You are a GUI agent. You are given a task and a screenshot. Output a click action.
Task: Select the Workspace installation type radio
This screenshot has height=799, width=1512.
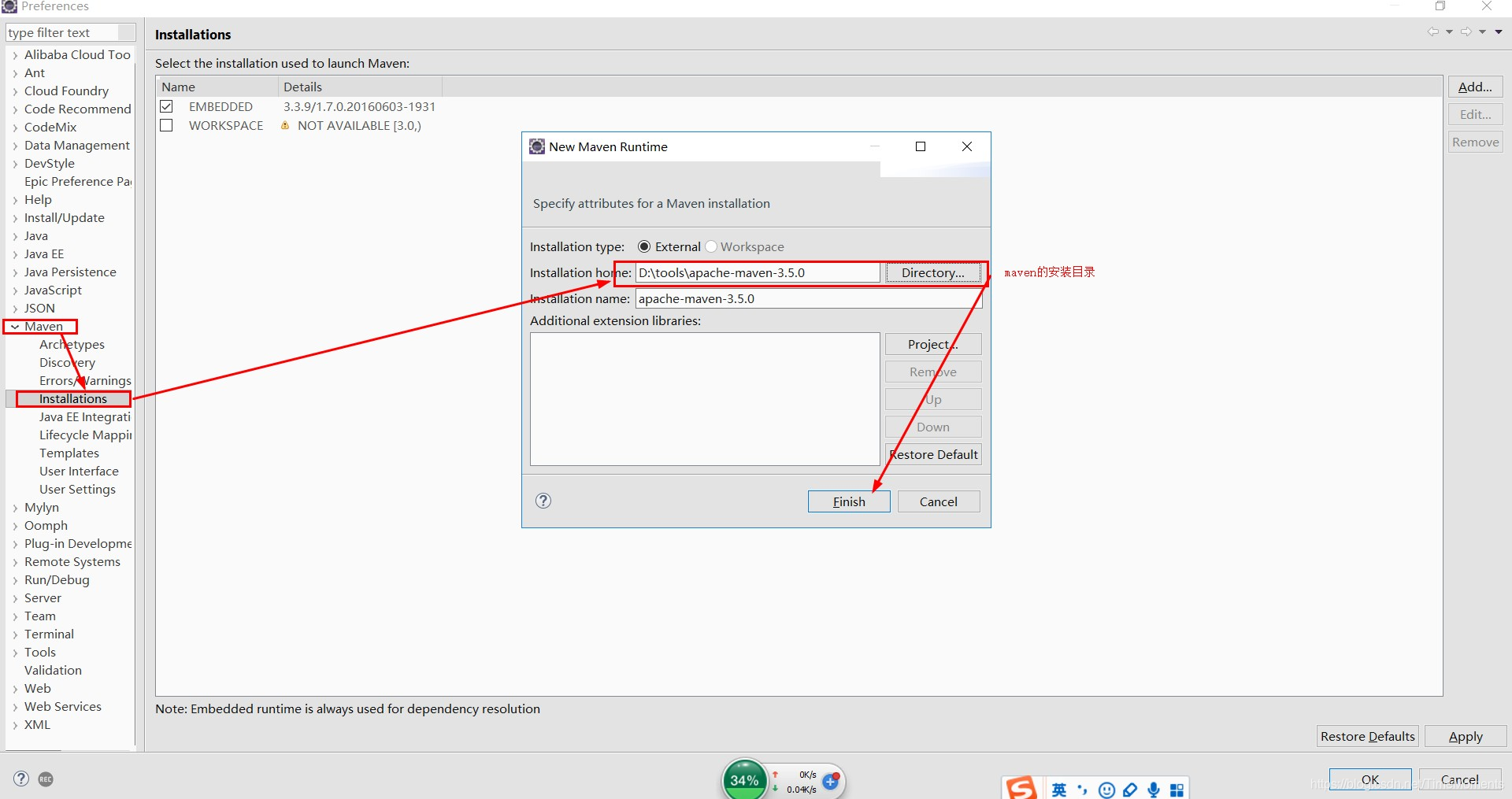tap(711, 246)
